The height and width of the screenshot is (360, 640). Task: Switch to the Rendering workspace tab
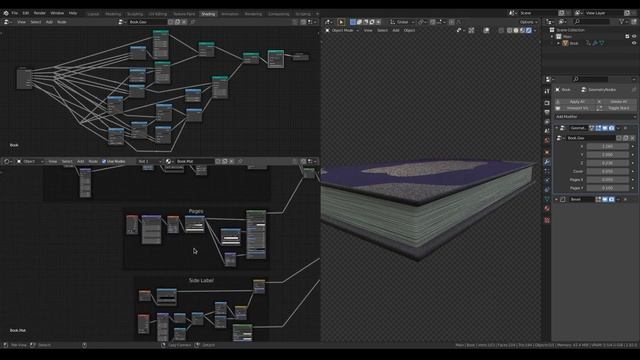point(253,14)
